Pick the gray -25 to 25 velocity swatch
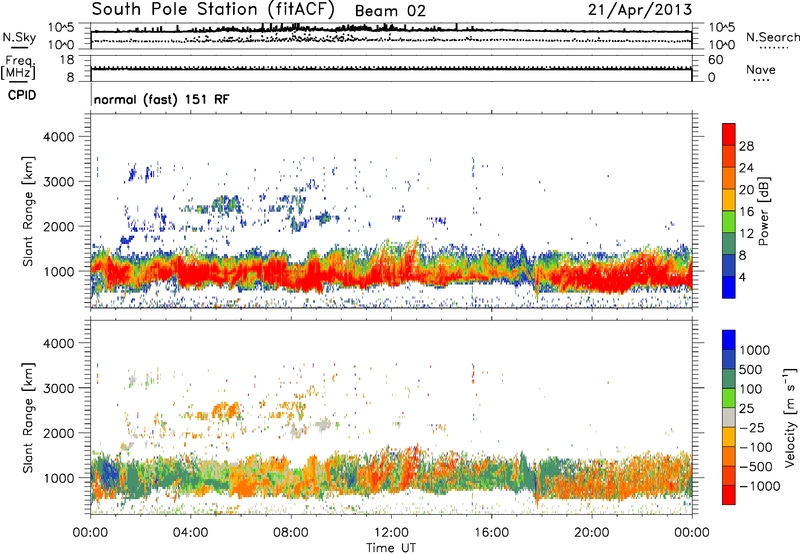 click(729, 418)
